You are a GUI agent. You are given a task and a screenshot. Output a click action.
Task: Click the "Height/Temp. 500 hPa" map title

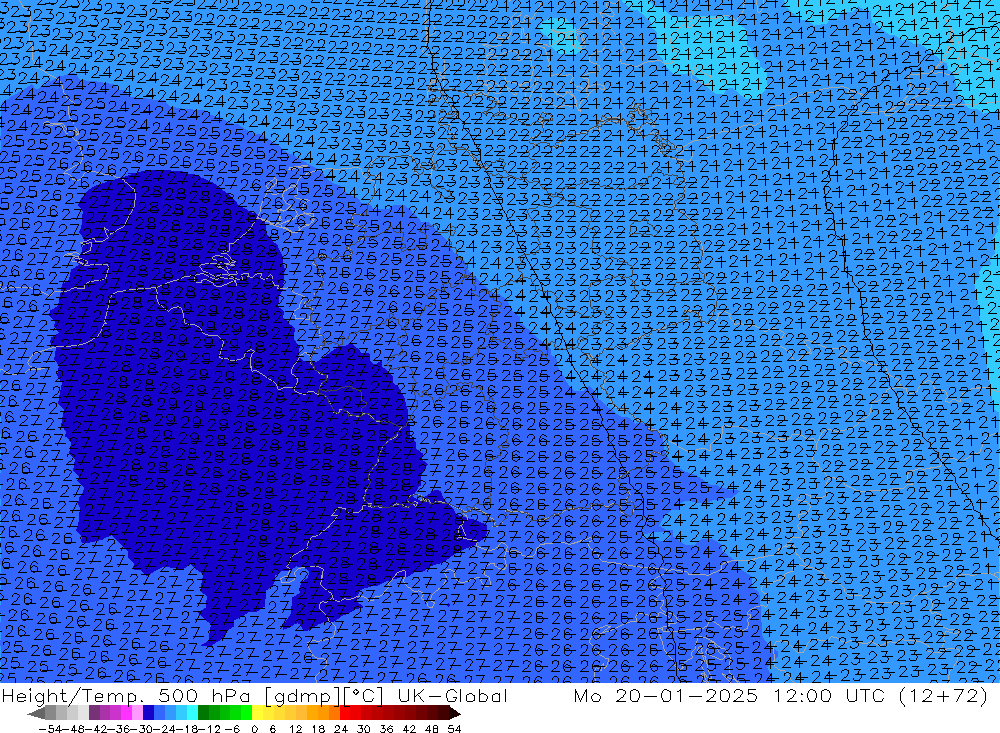pyautogui.click(x=125, y=696)
